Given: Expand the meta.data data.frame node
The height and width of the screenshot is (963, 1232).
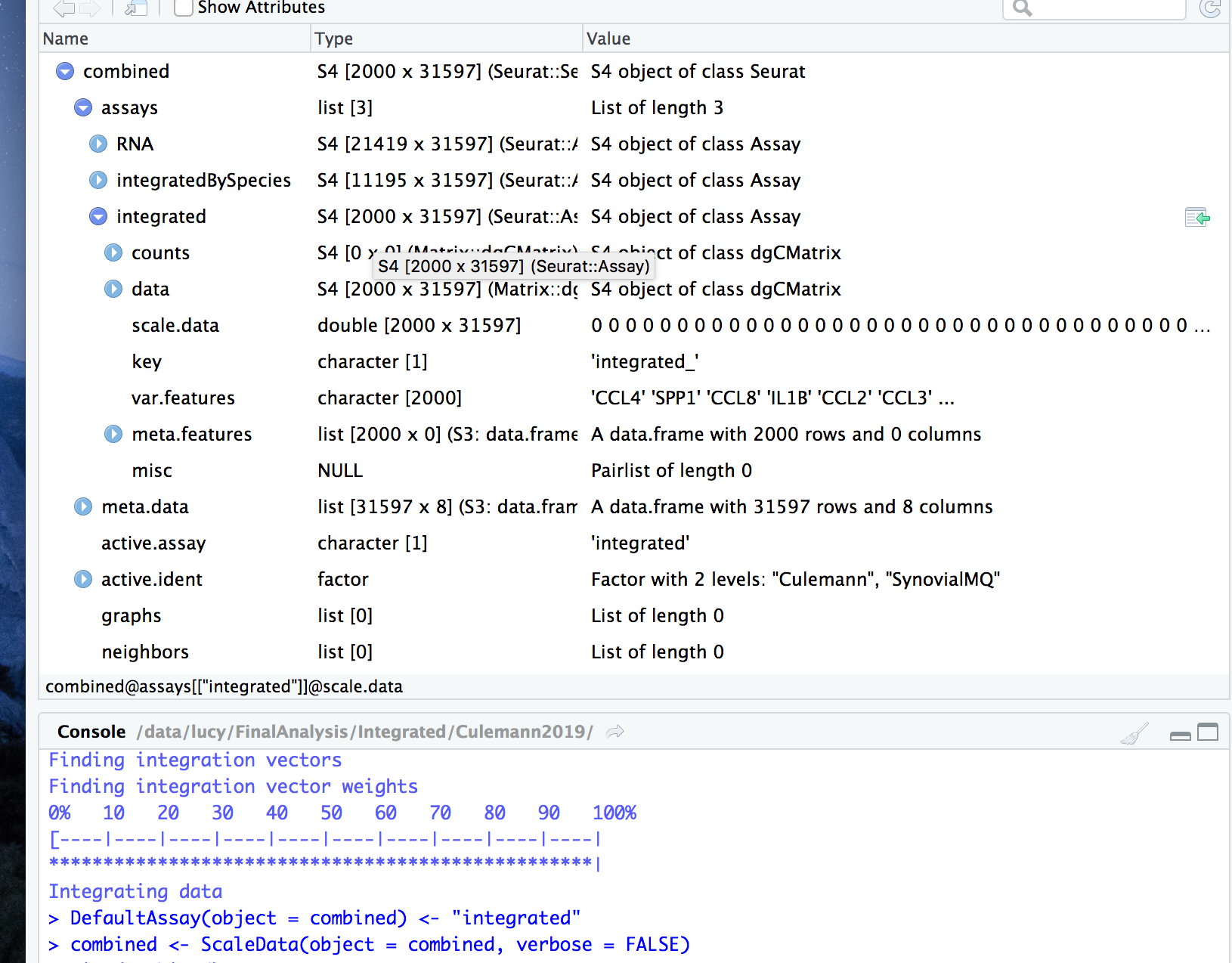Looking at the screenshot, I should (82, 506).
